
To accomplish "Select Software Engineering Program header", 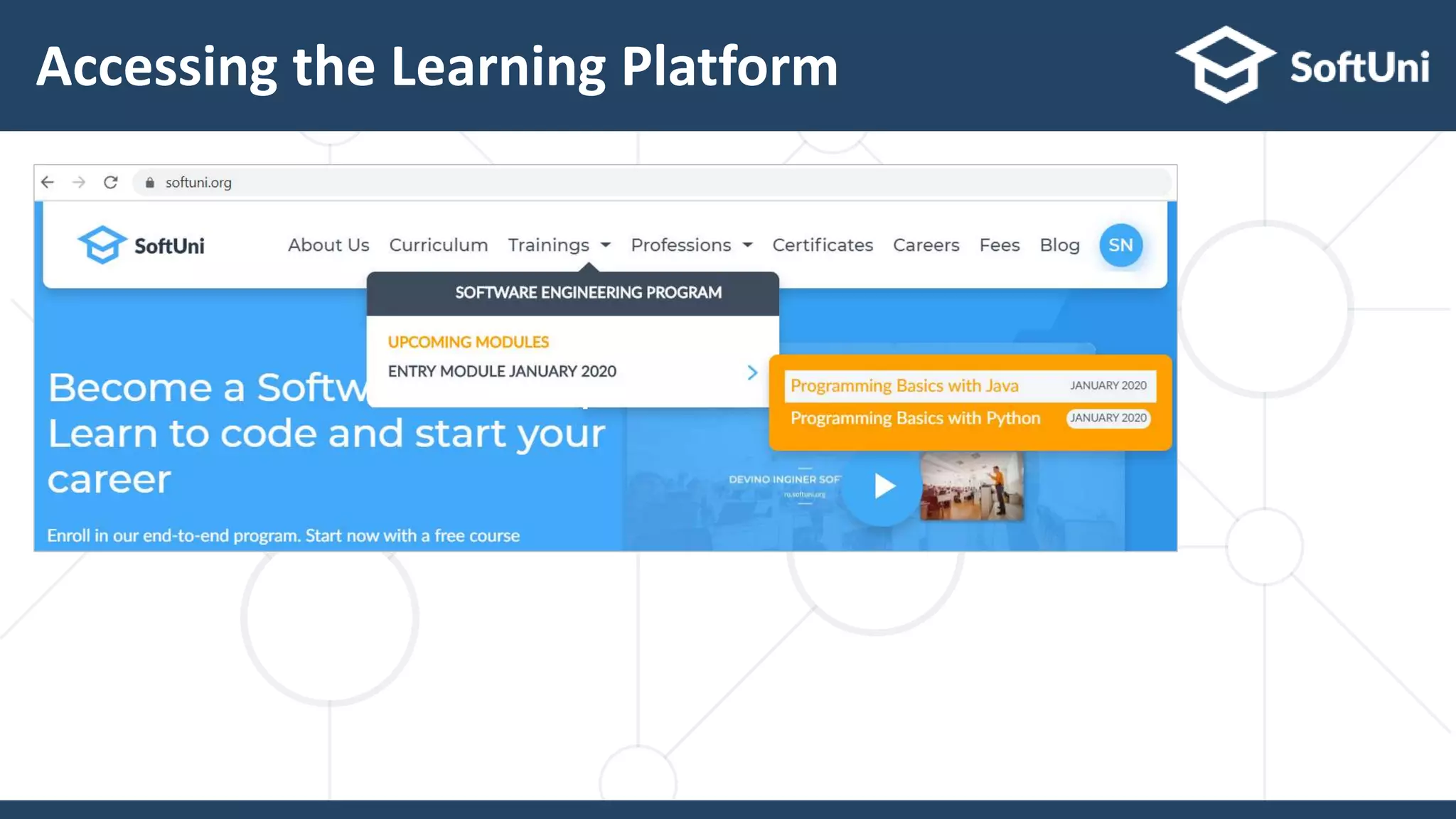I will coord(573,293).
